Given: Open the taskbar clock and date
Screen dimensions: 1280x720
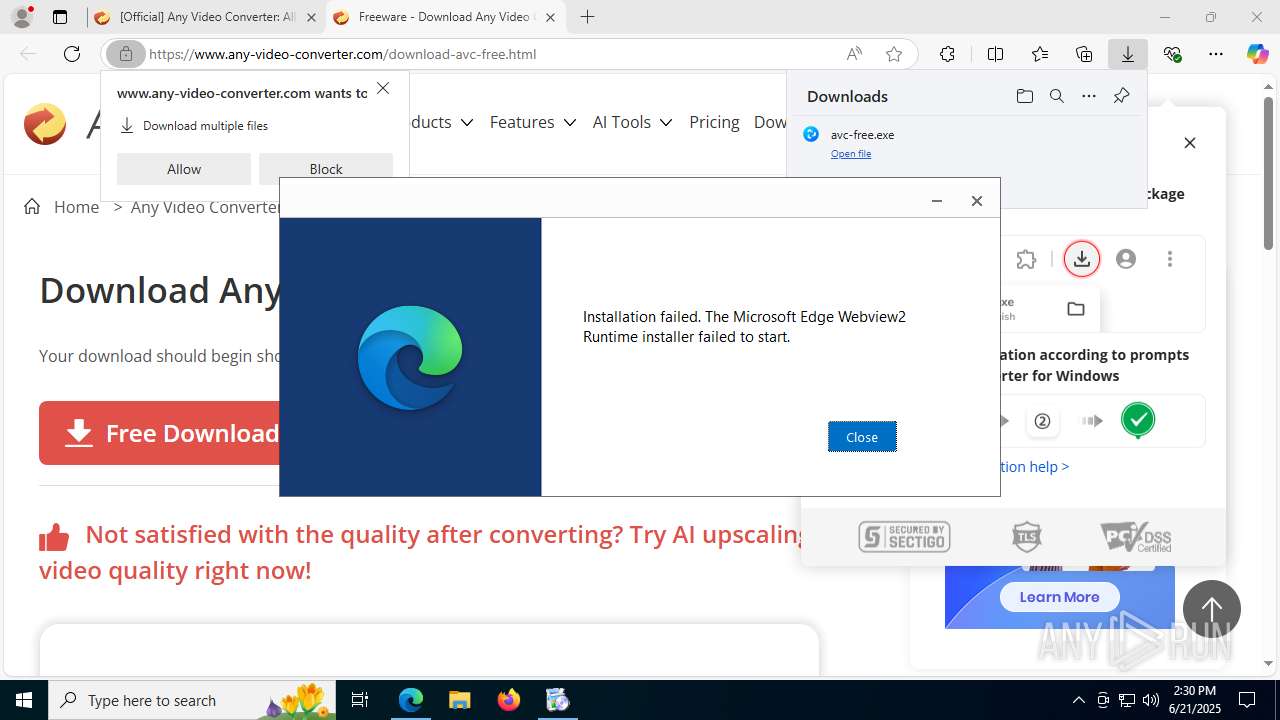Looking at the screenshot, I should [x=1194, y=700].
